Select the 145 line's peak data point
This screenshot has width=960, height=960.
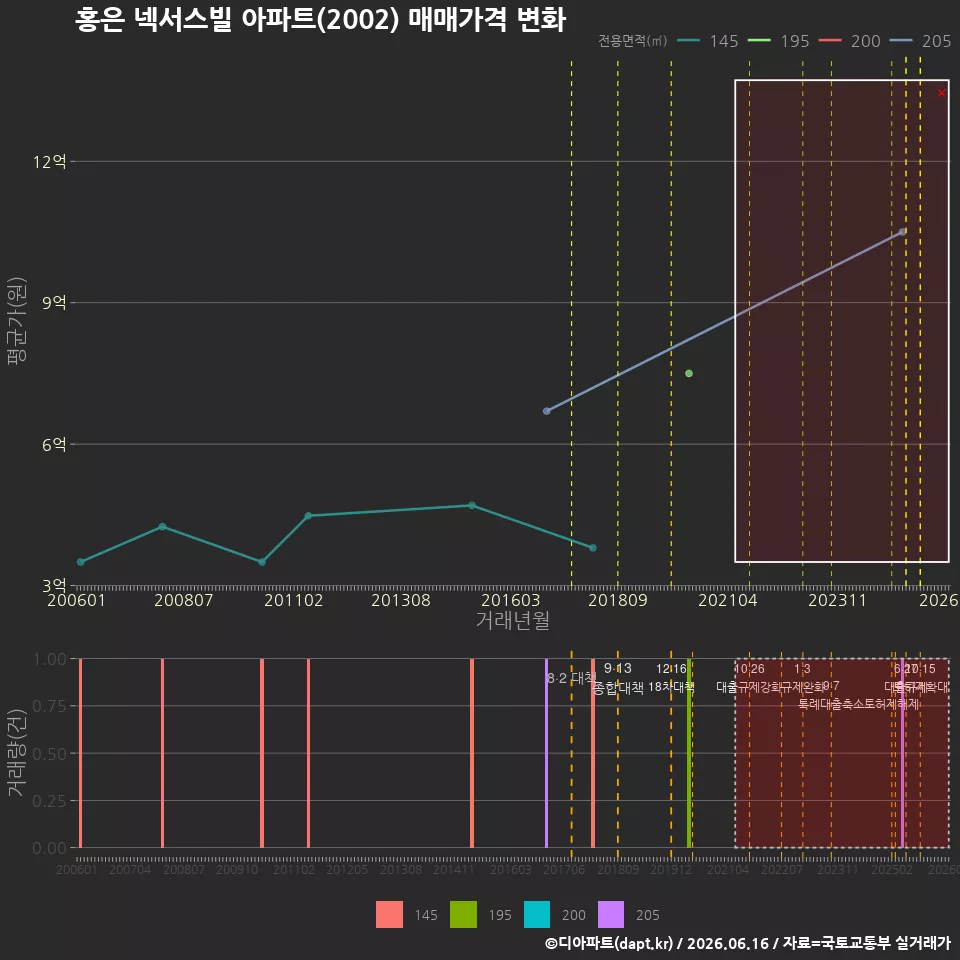point(472,506)
